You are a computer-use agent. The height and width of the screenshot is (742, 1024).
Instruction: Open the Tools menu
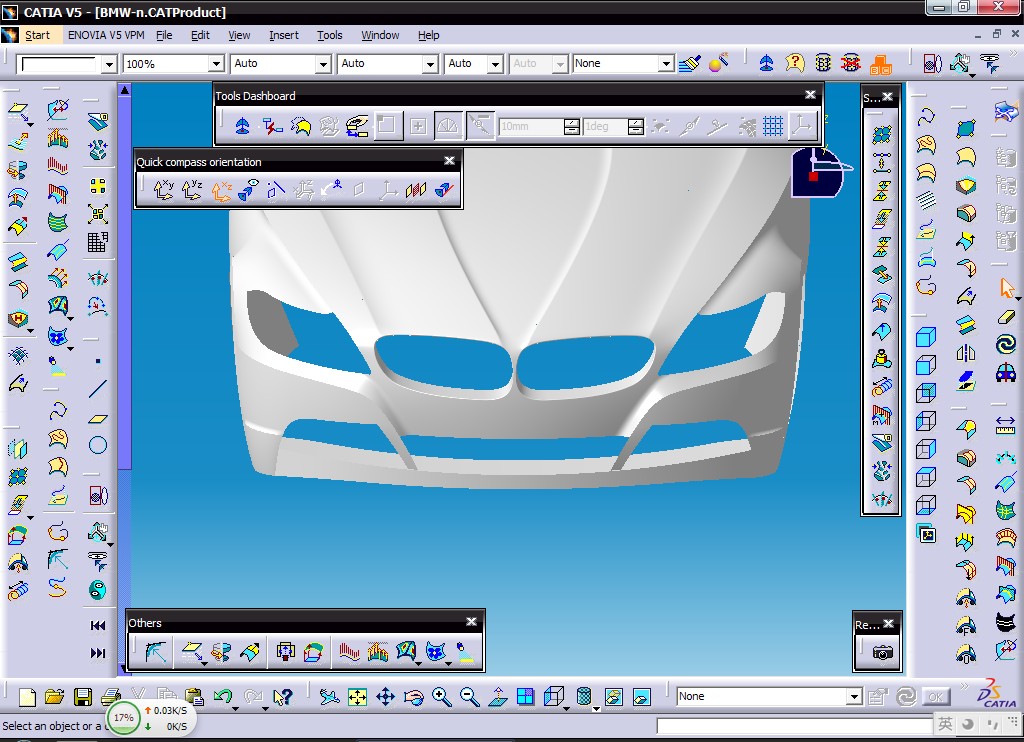[x=330, y=35]
